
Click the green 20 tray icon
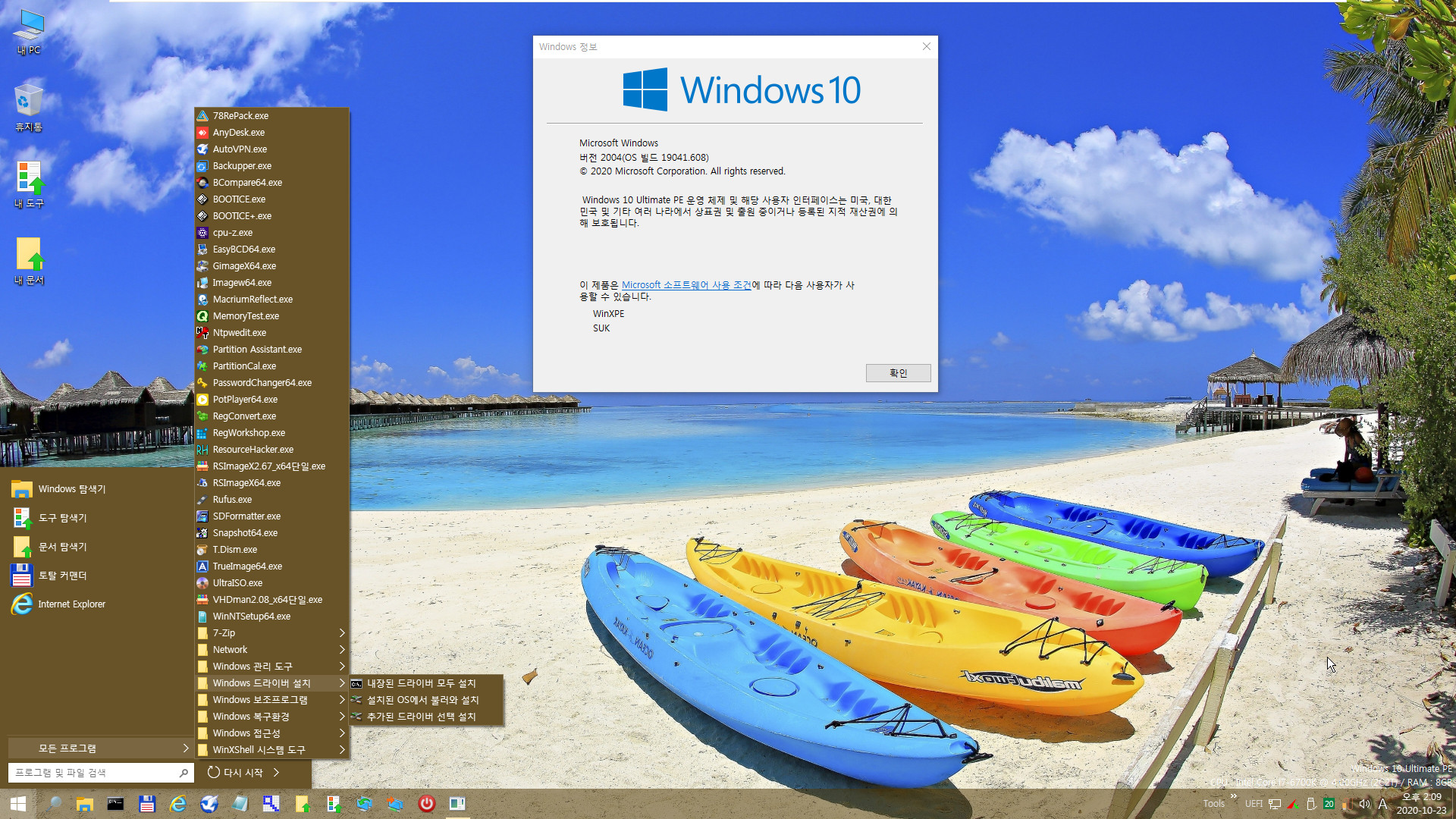tap(1329, 804)
